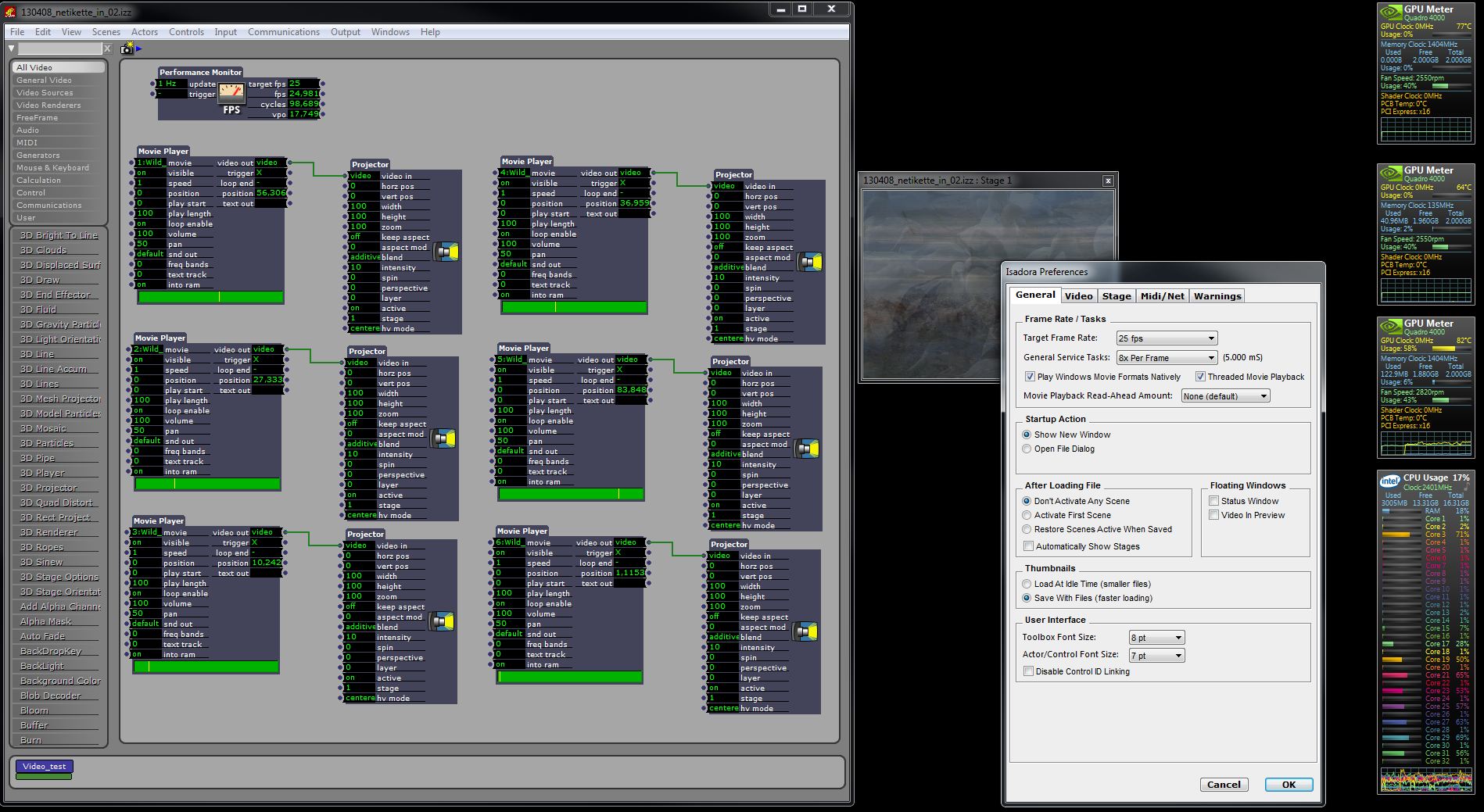The image size is (1484, 812).
Task: Click the Isadora app icon in the title bar
Action: click(x=11, y=11)
